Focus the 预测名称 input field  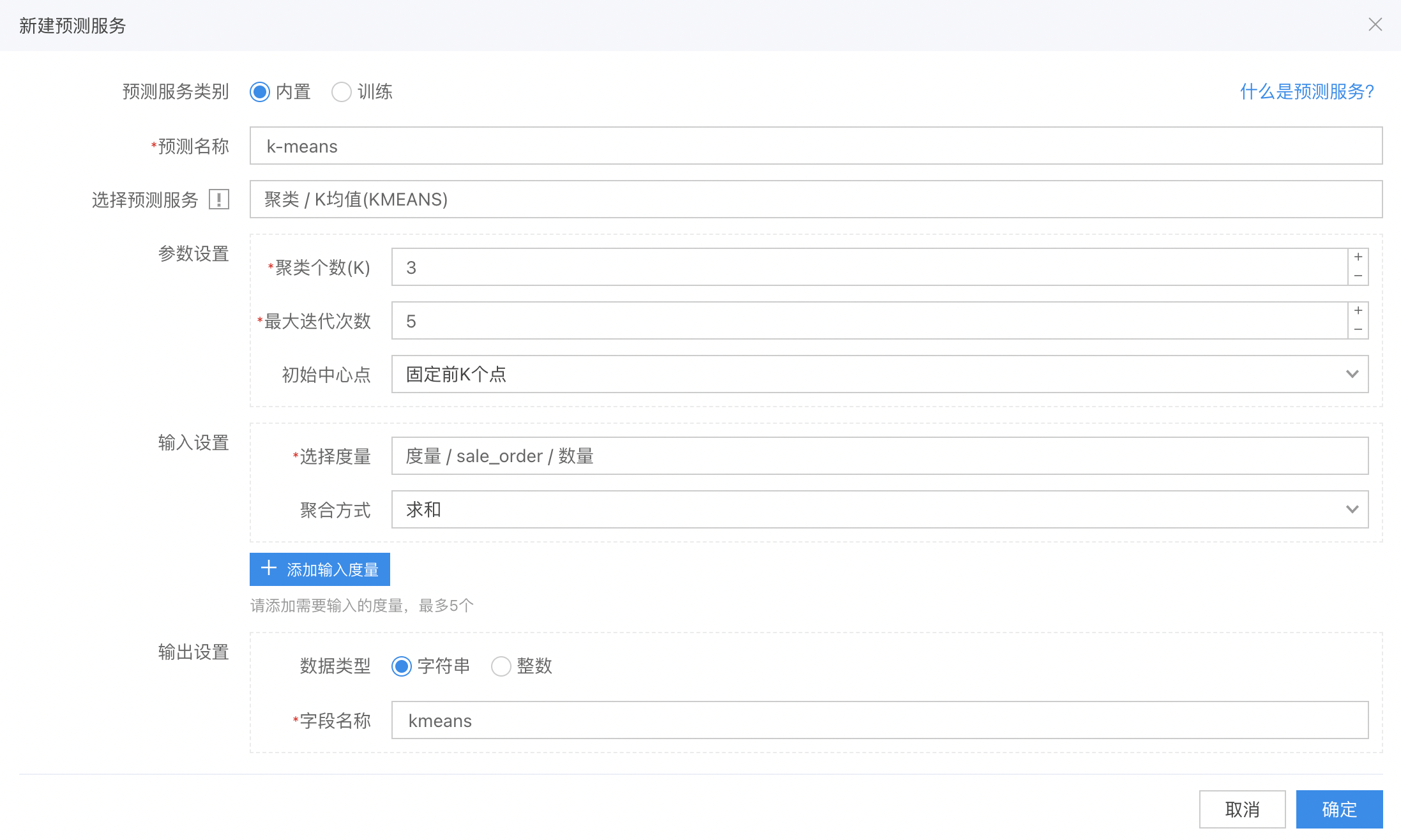point(816,146)
